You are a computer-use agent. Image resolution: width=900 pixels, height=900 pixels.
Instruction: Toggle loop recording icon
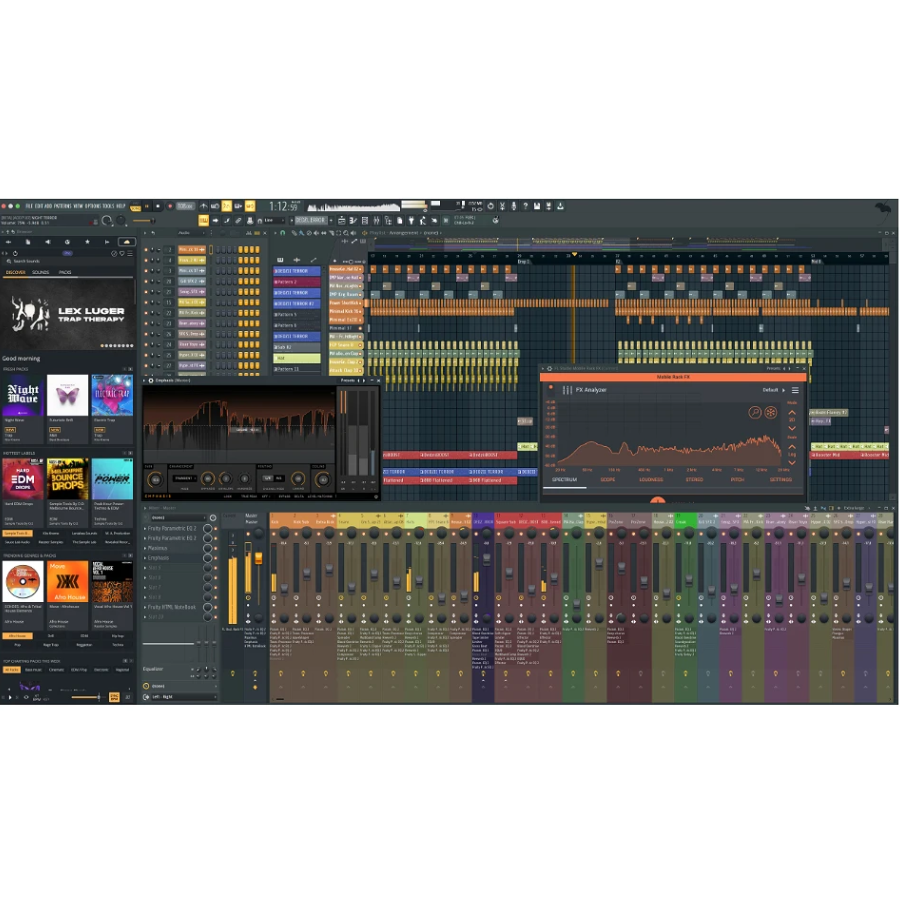[250, 205]
